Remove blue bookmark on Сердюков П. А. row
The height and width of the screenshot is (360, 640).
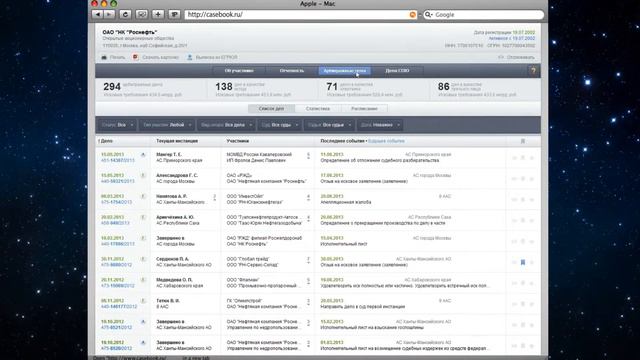(522, 262)
